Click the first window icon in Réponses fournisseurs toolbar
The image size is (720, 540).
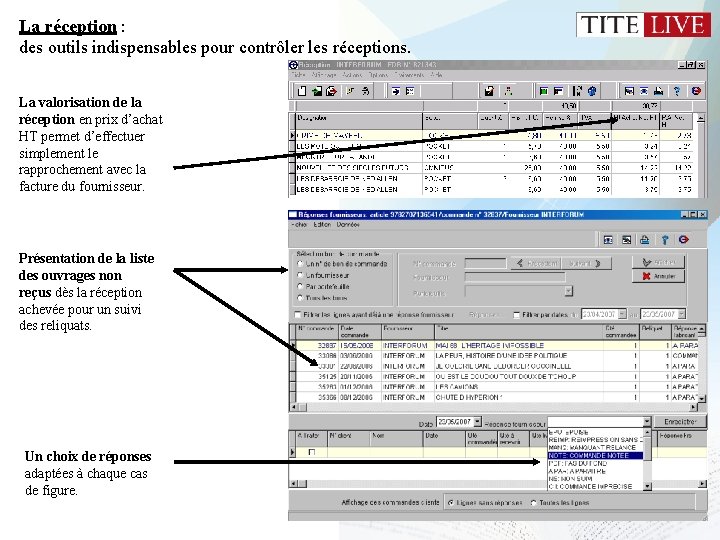(608, 240)
